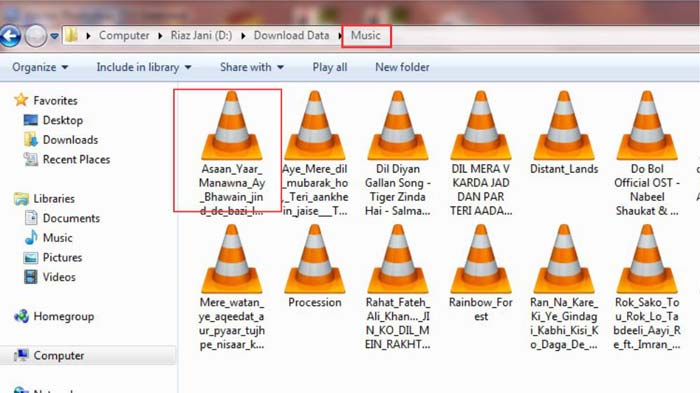Select the Rahat_Fateh_Ali_Khan VLC file icon
This screenshot has width=700, height=393.
click(398, 259)
